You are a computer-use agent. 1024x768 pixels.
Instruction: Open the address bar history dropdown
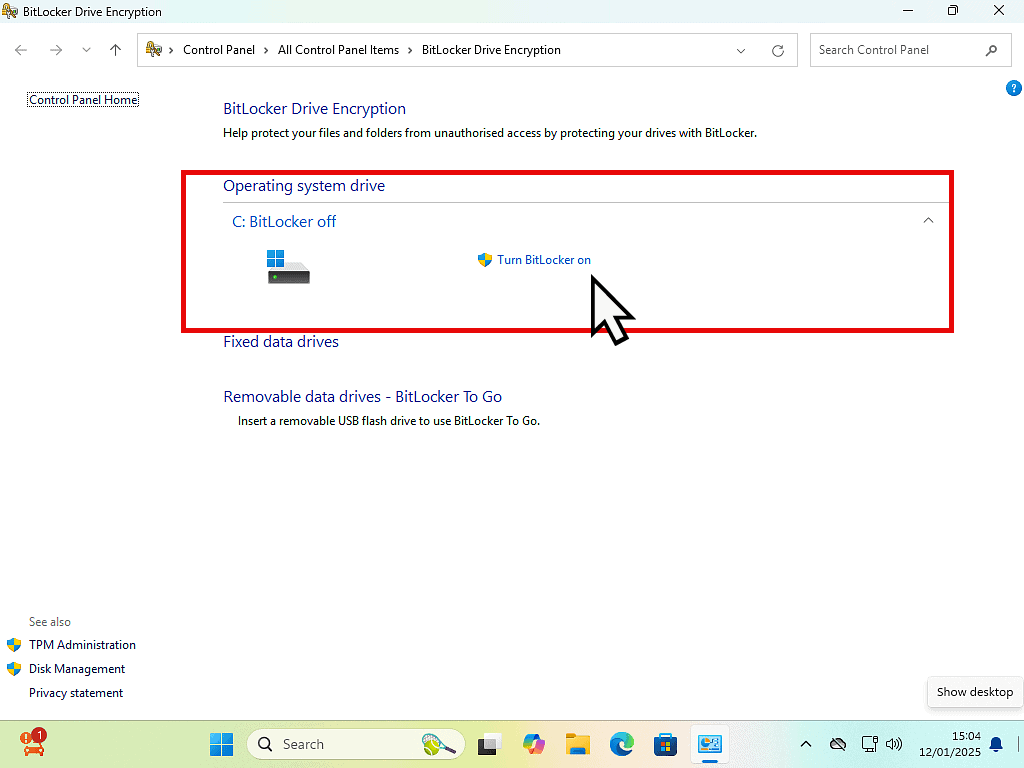pyautogui.click(x=741, y=50)
